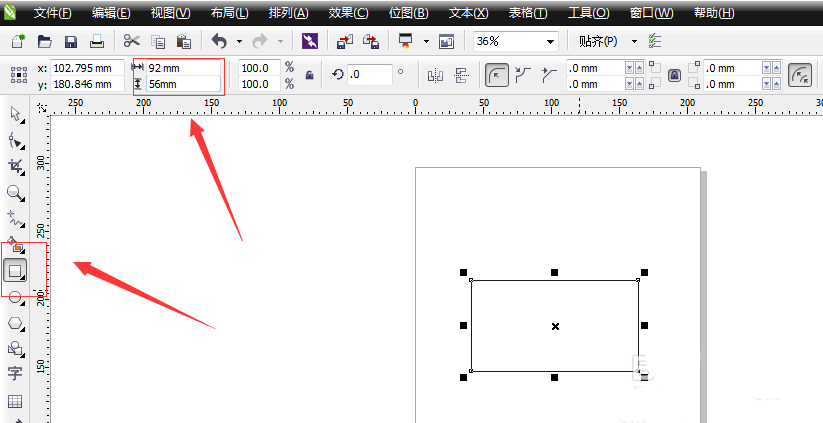Toggle the edit corners together lock
Viewport: 823px width, 423px height.
(674, 76)
